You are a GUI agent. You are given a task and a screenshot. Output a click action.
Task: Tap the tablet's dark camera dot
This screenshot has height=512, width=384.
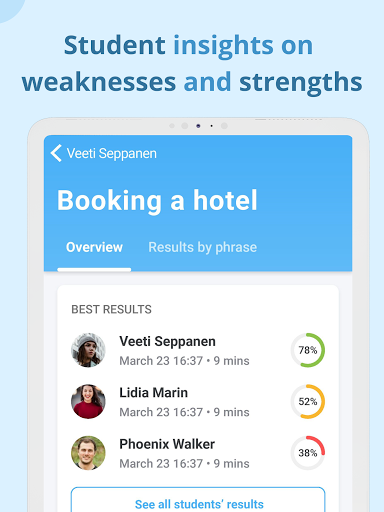pos(198,126)
